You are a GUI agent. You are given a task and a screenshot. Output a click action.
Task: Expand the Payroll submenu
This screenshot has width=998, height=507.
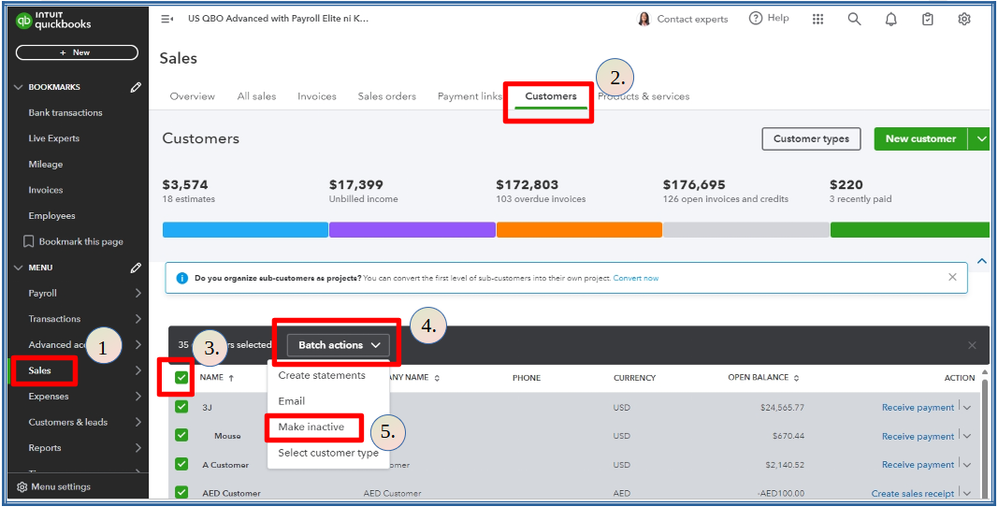[x=138, y=293]
